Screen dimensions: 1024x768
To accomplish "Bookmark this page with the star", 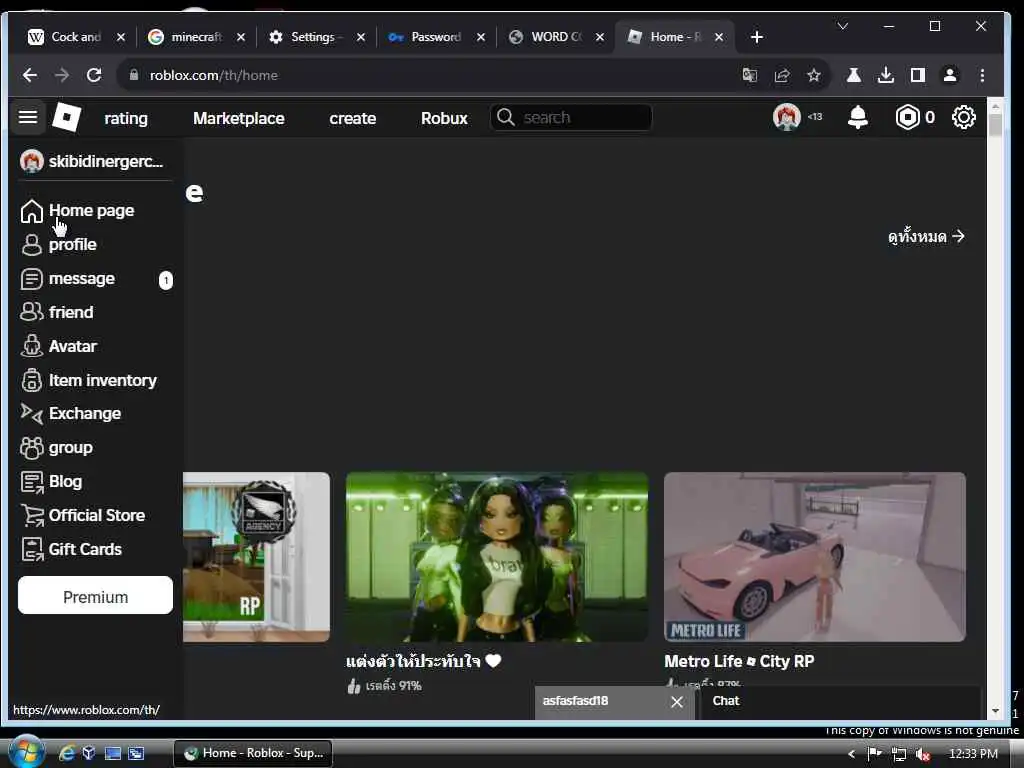I will 814,76.
